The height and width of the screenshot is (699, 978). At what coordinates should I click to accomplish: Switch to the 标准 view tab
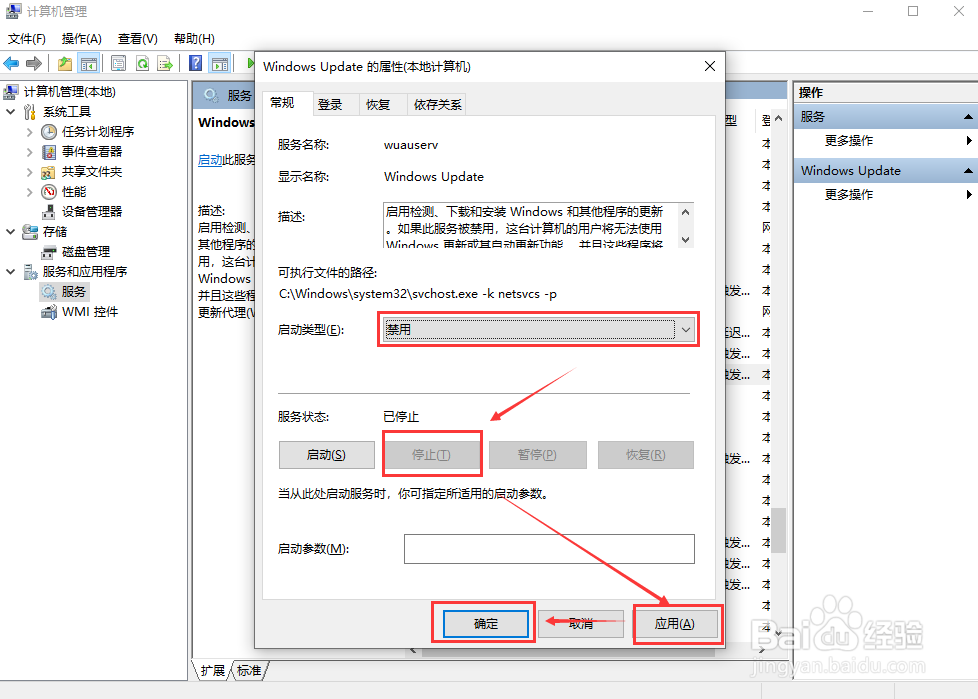249,670
